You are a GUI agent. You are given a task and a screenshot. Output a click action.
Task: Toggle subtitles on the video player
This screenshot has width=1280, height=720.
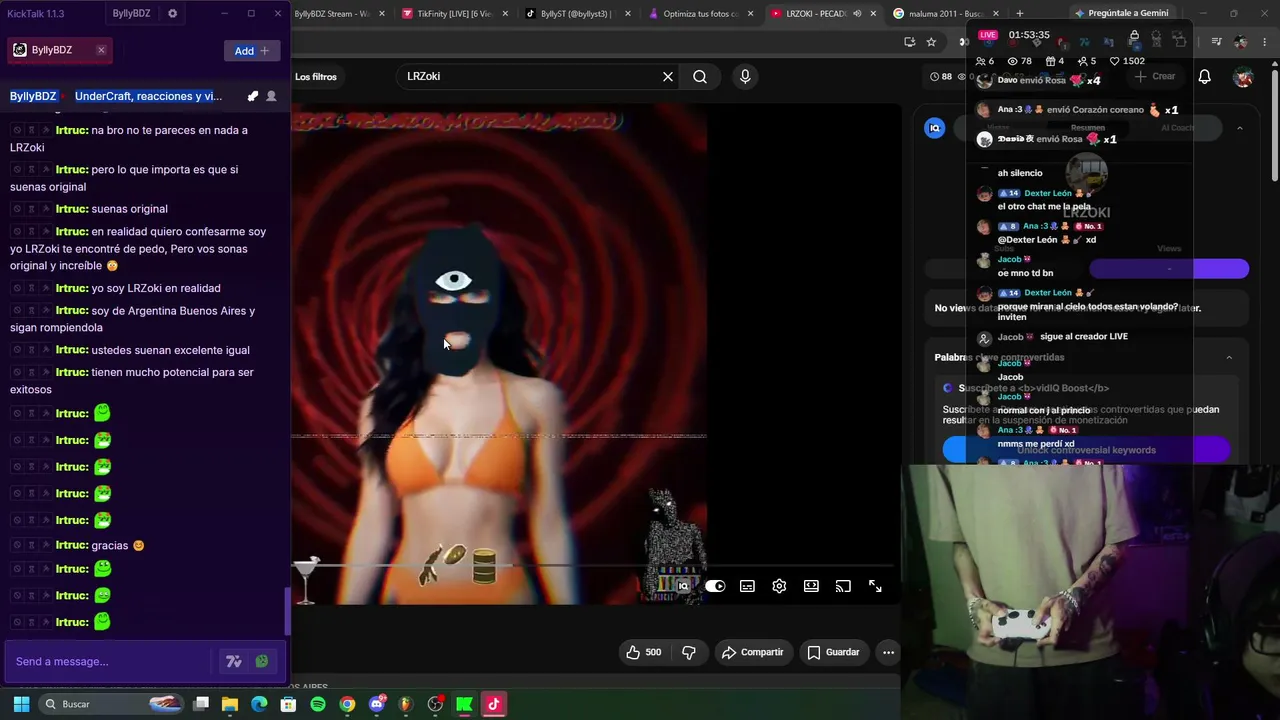point(747,586)
